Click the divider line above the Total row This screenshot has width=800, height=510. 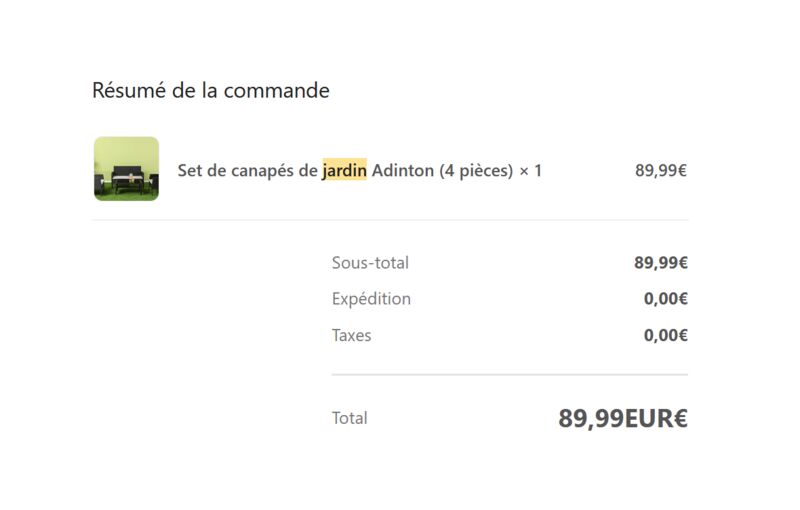click(510, 375)
